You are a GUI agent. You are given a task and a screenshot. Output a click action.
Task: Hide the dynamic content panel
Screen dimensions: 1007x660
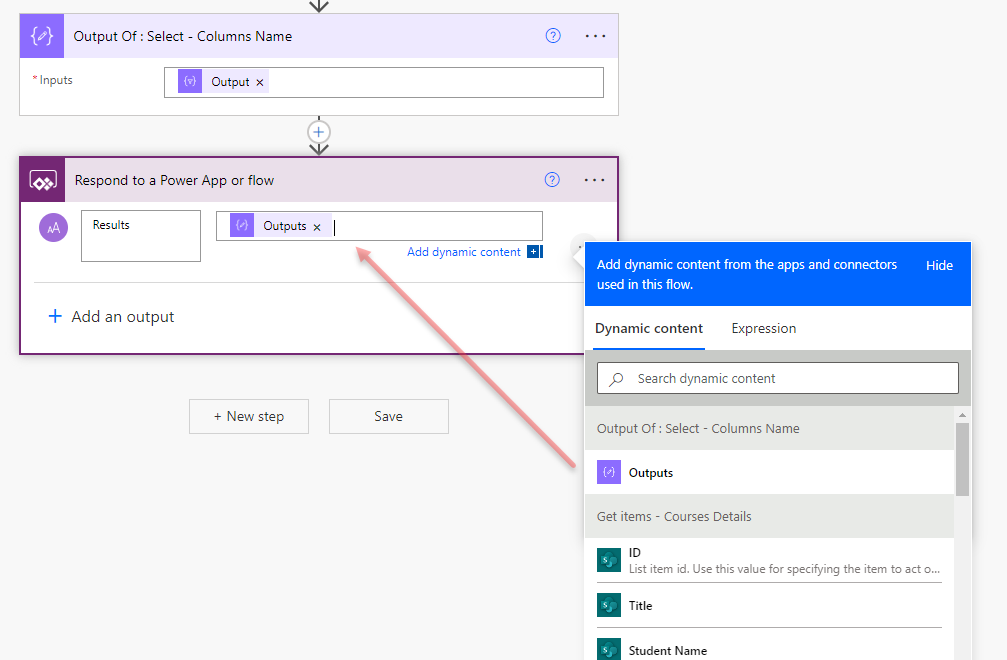coord(939,265)
